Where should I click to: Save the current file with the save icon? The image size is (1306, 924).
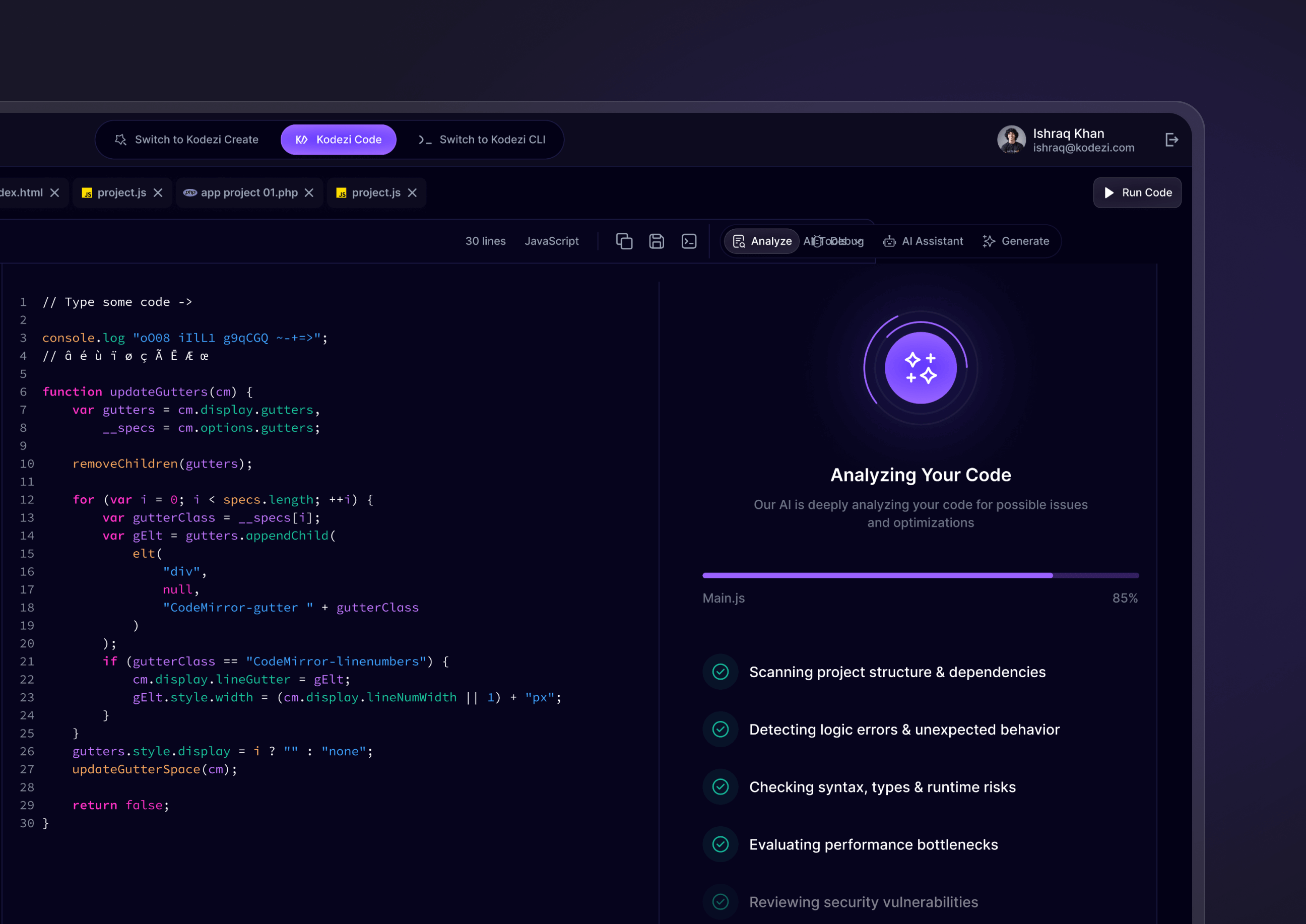[656, 241]
